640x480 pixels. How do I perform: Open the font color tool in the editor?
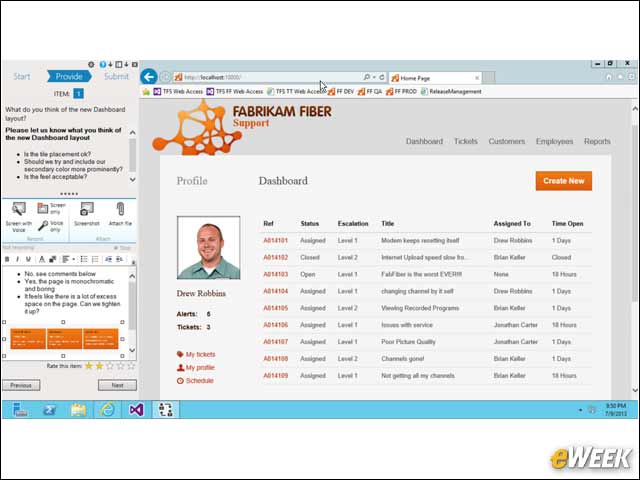click(42, 259)
